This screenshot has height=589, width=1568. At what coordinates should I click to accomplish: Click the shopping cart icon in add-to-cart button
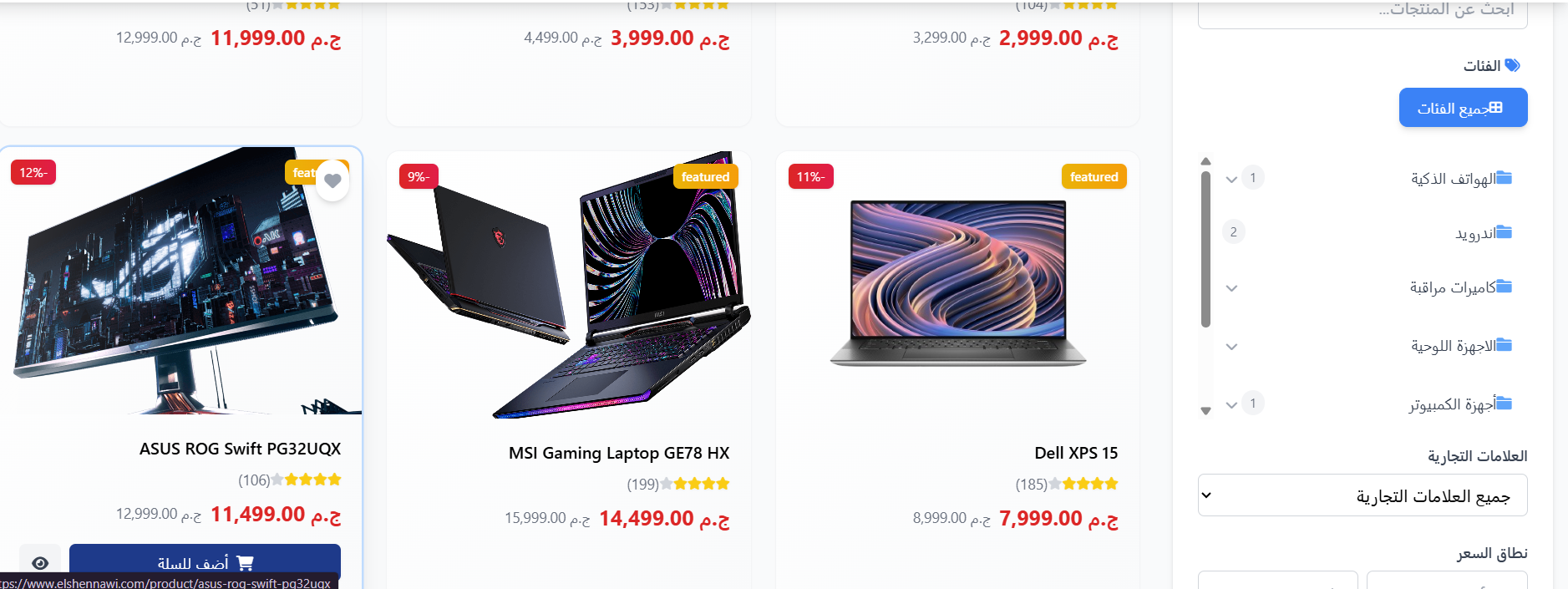click(x=245, y=563)
